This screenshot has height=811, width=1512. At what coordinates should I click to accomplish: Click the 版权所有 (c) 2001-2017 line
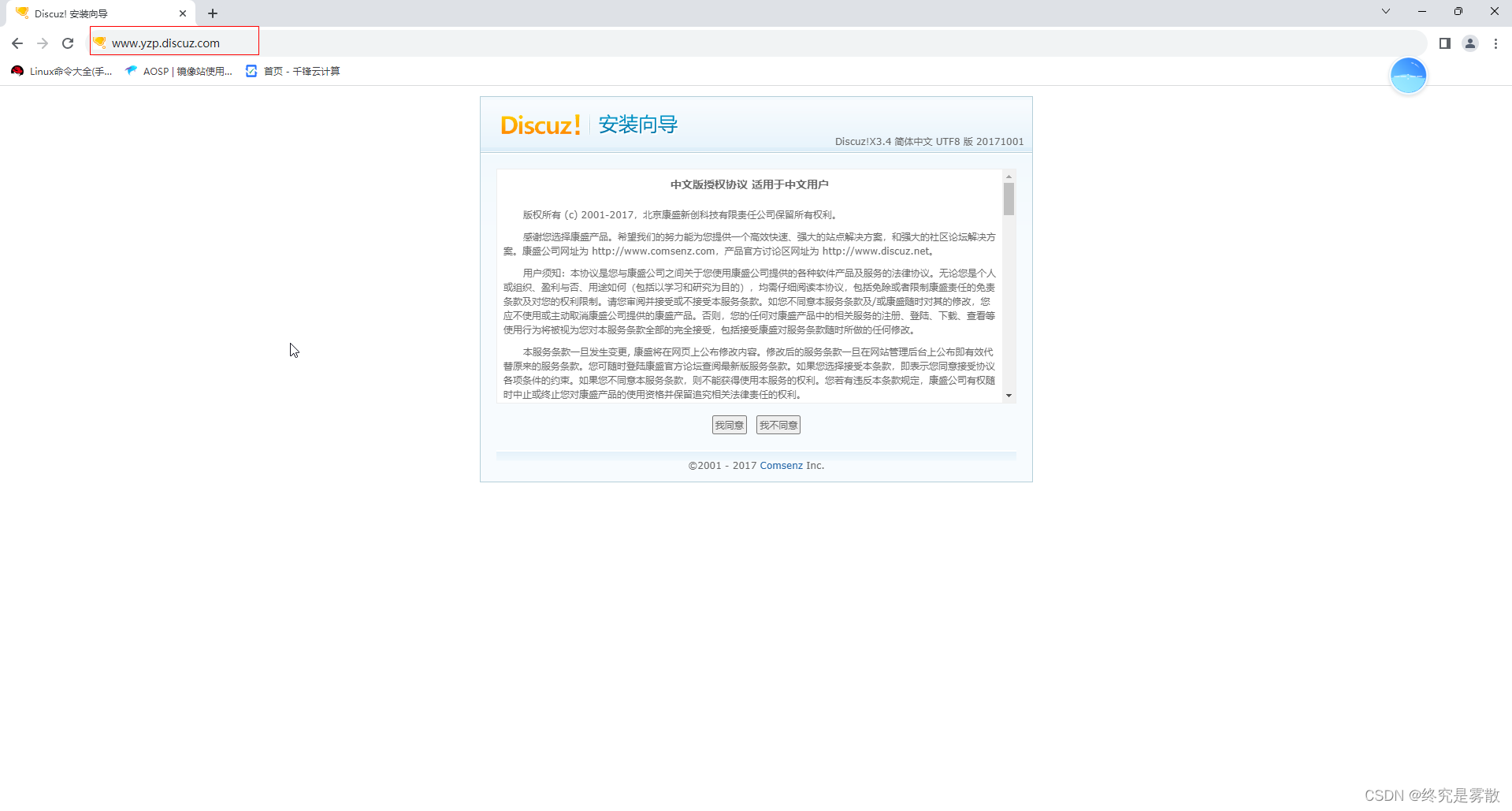click(x=681, y=215)
